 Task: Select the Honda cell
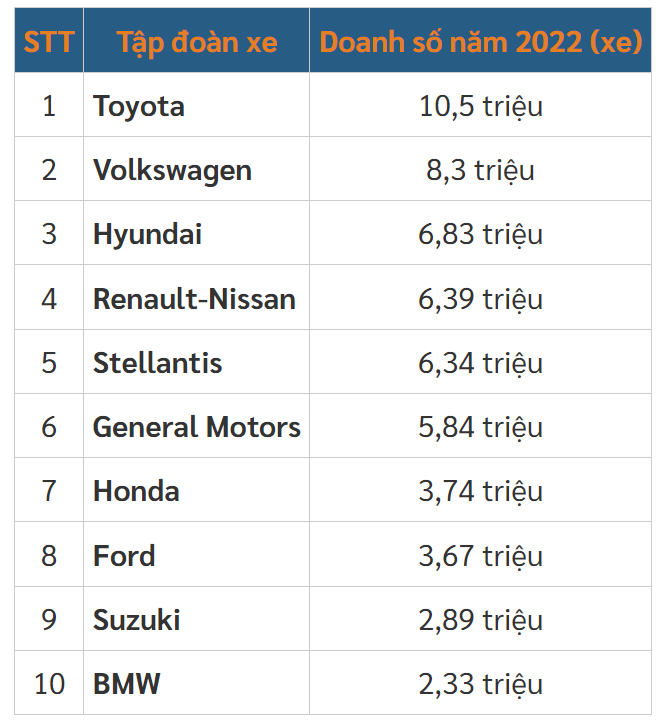pos(136,491)
